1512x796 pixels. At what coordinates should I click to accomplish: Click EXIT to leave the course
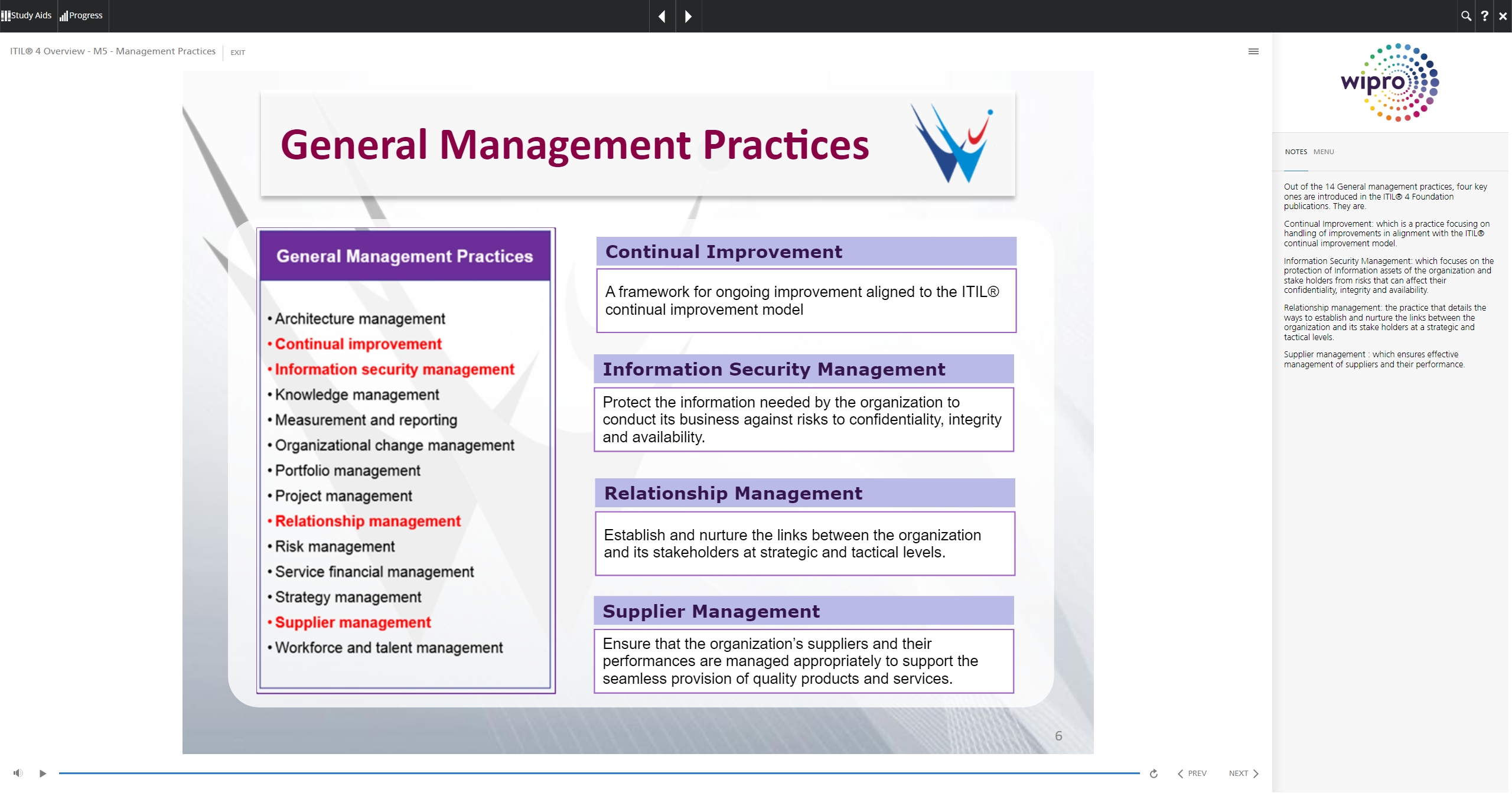coord(237,53)
